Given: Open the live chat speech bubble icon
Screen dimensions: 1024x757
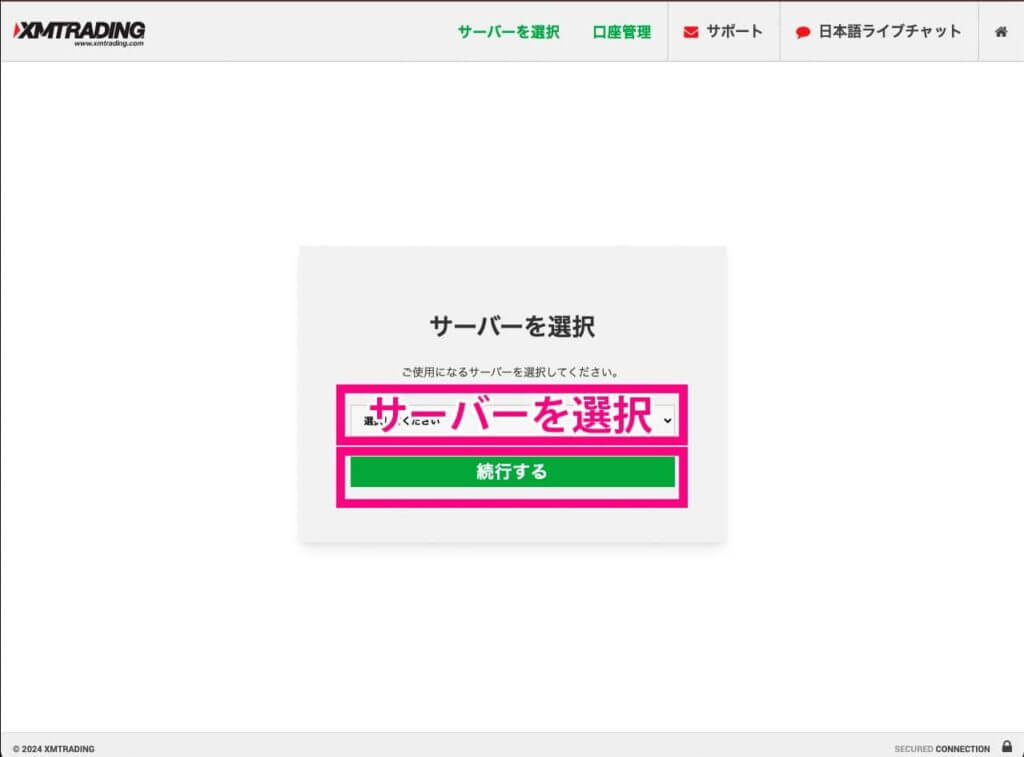Looking at the screenshot, I should 802,31.
